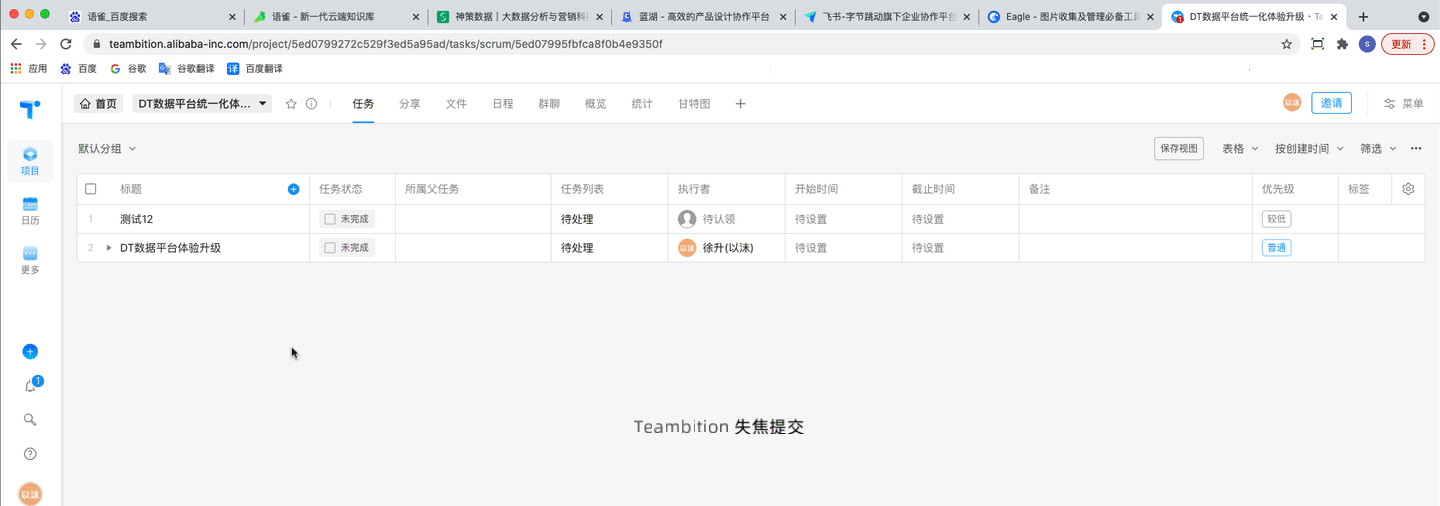Add a task via blue plus in 标题 header
Image resolution: width=1440 pixels, height=506 pixels.
point(293,189)
